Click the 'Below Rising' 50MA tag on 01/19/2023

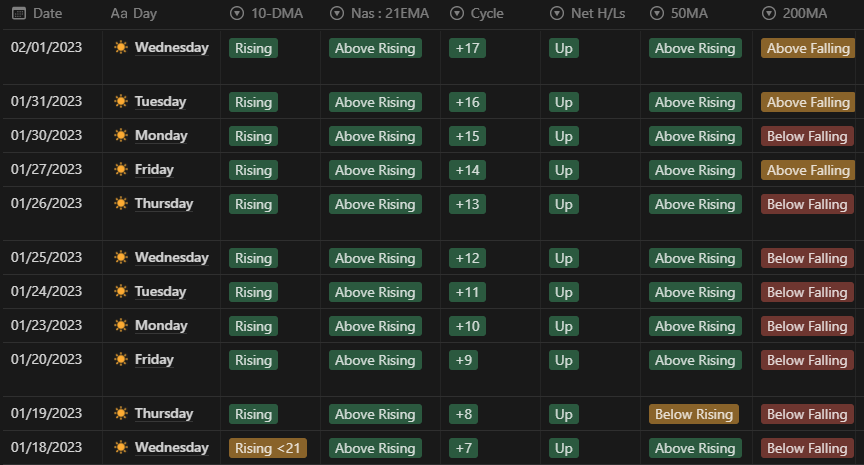click(694, 414)
